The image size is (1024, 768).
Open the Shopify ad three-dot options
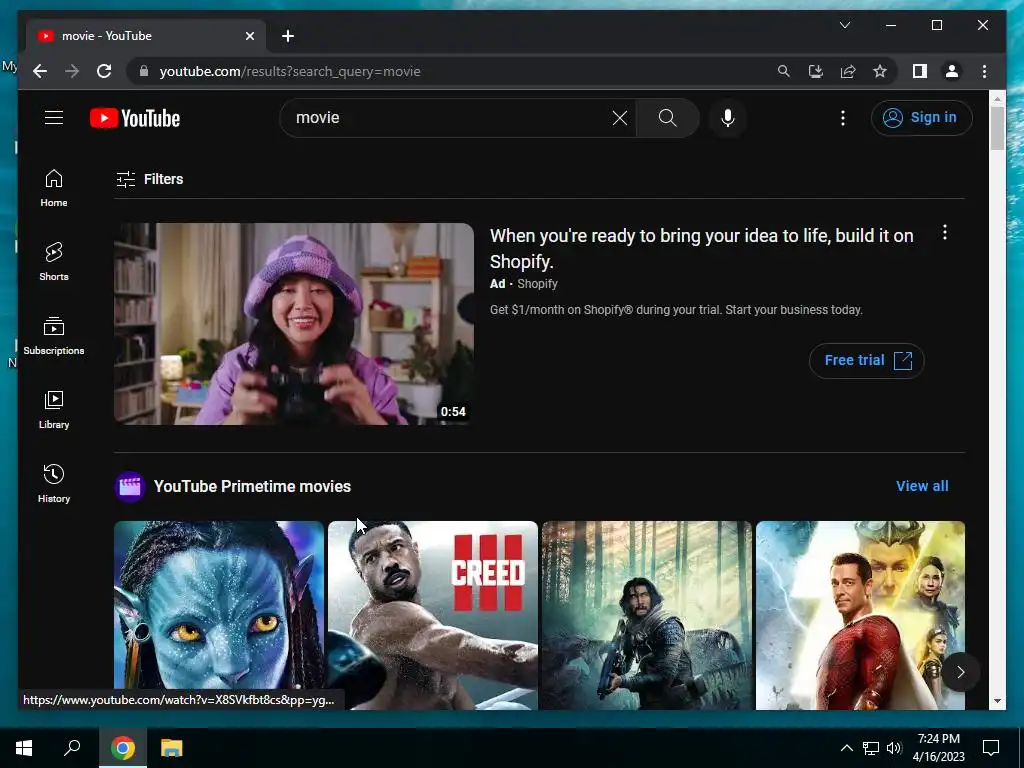pos(944,232)
